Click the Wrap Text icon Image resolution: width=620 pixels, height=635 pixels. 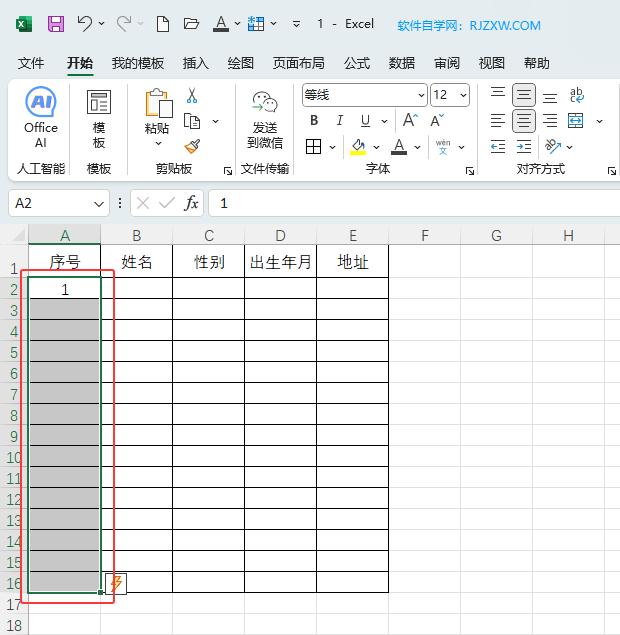(x=576, y=95)
